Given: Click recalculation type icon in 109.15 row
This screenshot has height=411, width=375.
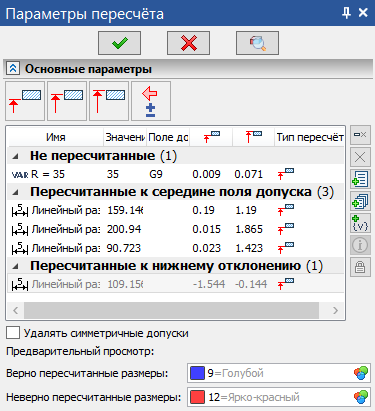Looking at the screenshot, I should pos(286,284).
